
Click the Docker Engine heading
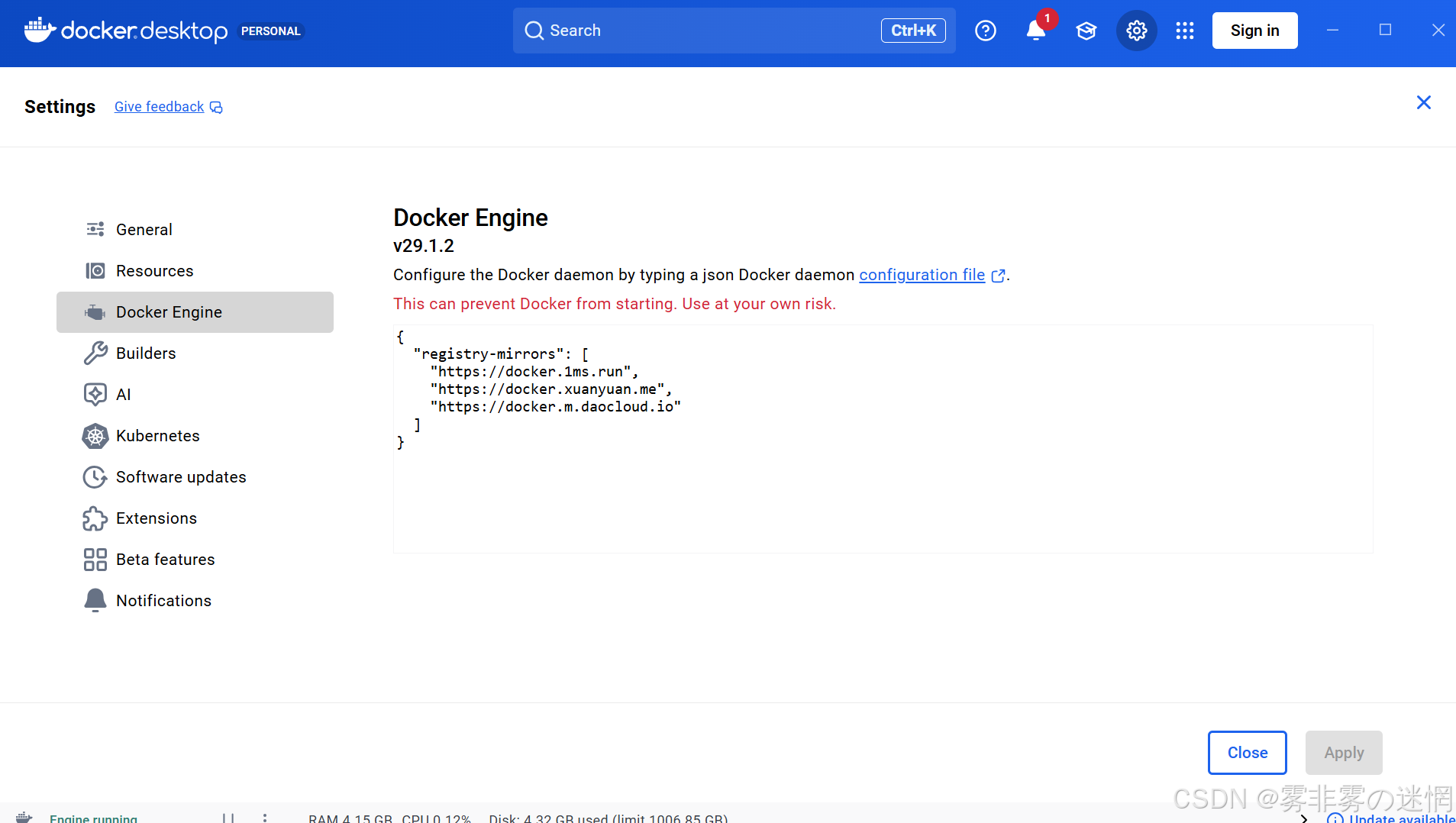point(470,218)
